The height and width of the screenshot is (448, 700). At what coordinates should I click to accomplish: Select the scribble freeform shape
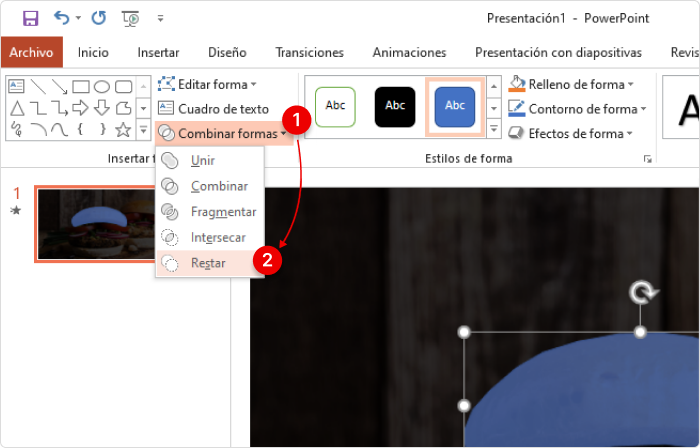[x=17, y=129]
